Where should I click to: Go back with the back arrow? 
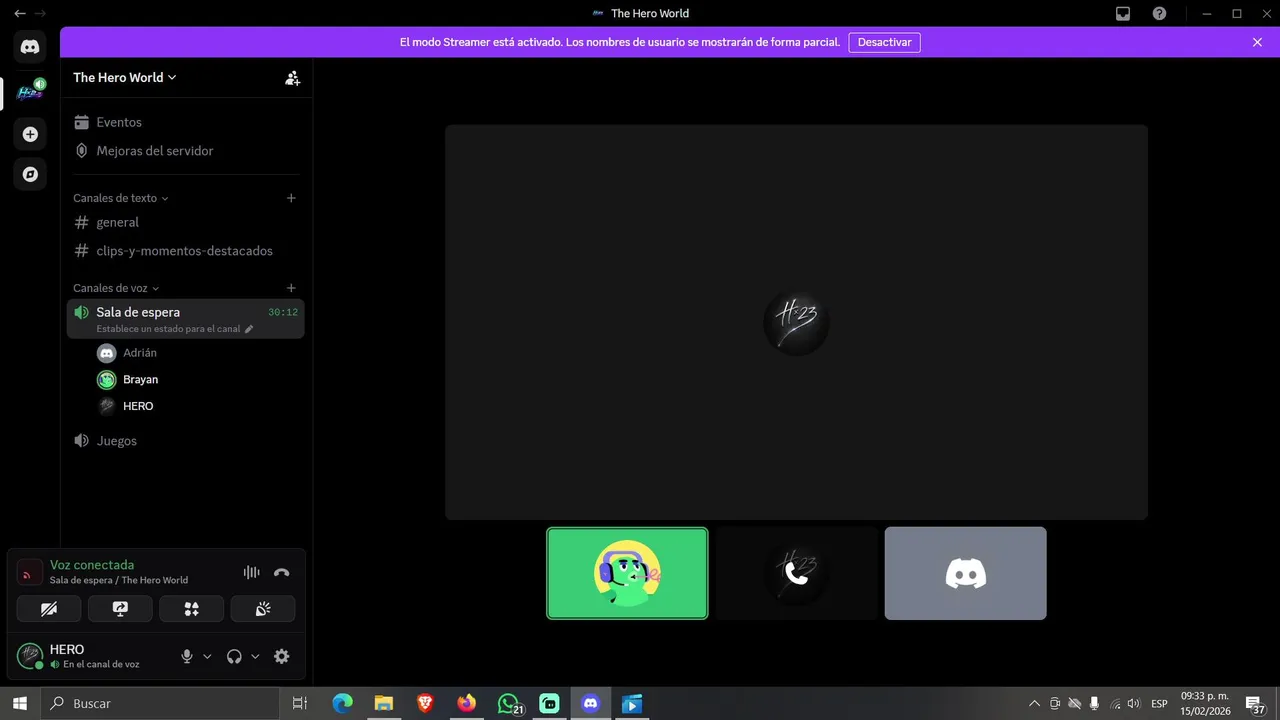coord(19,13)
